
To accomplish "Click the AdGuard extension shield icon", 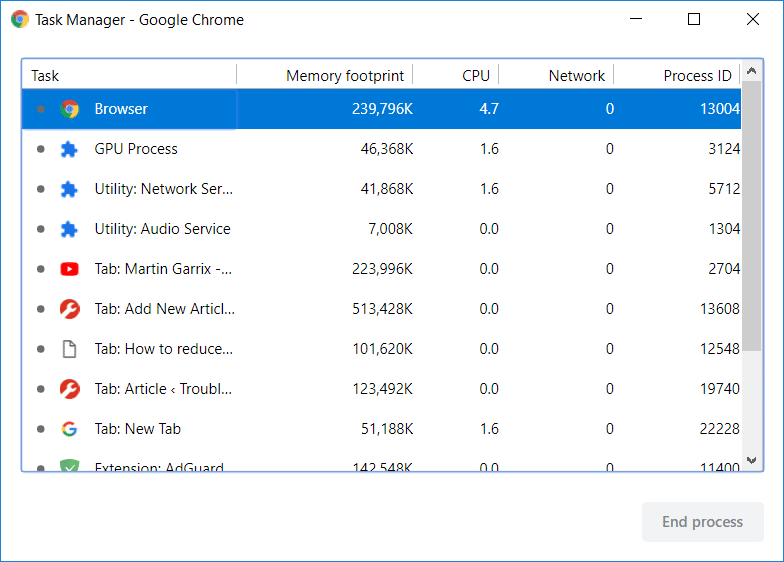I will [x=69, y=466].
